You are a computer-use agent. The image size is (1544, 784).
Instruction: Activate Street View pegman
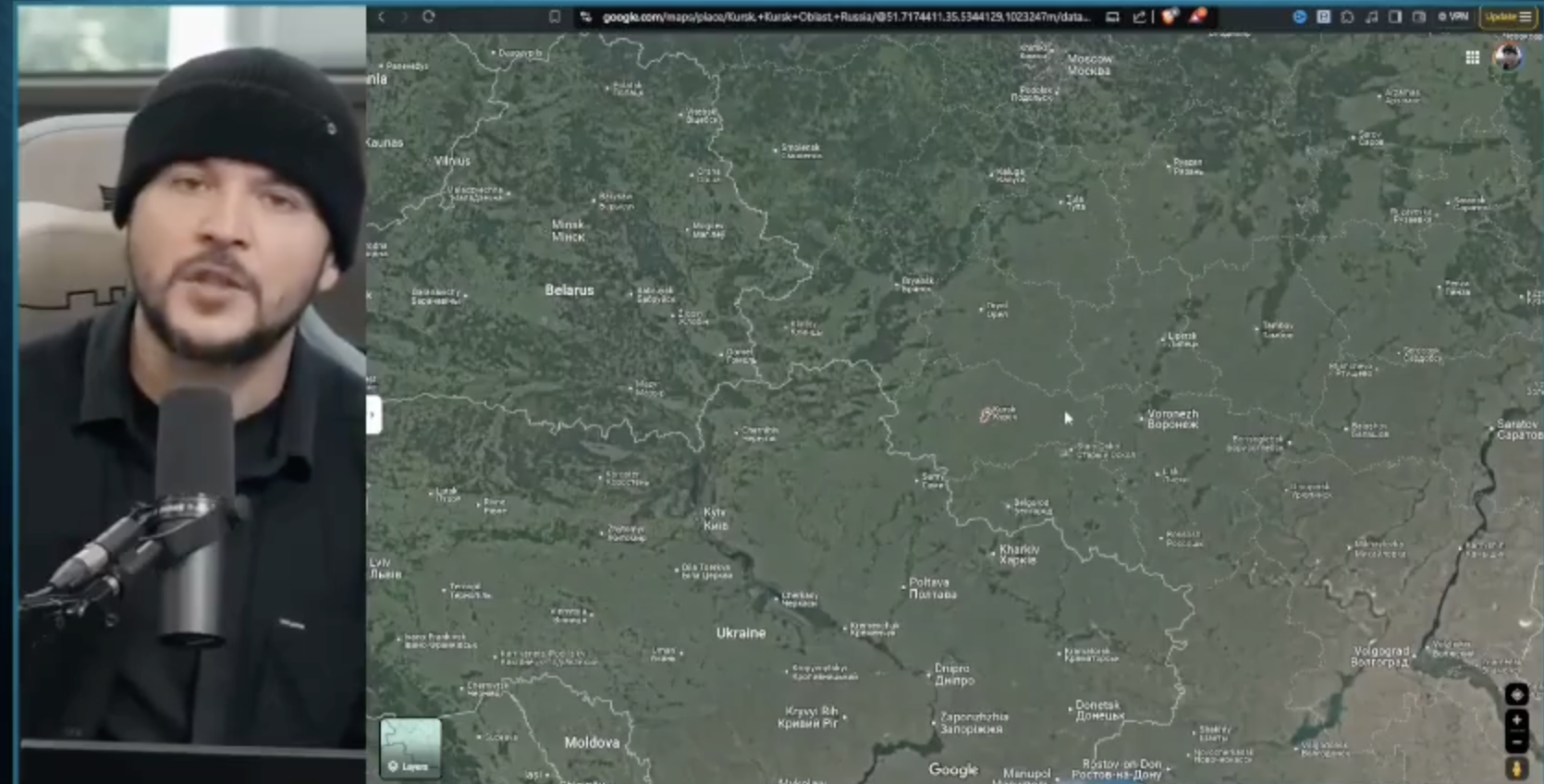1516,768
